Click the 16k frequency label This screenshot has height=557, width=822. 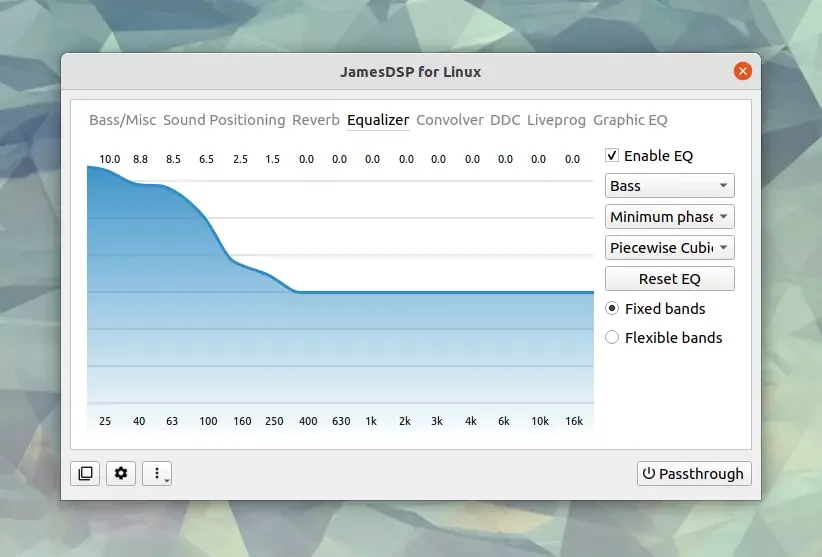(574, 421)
